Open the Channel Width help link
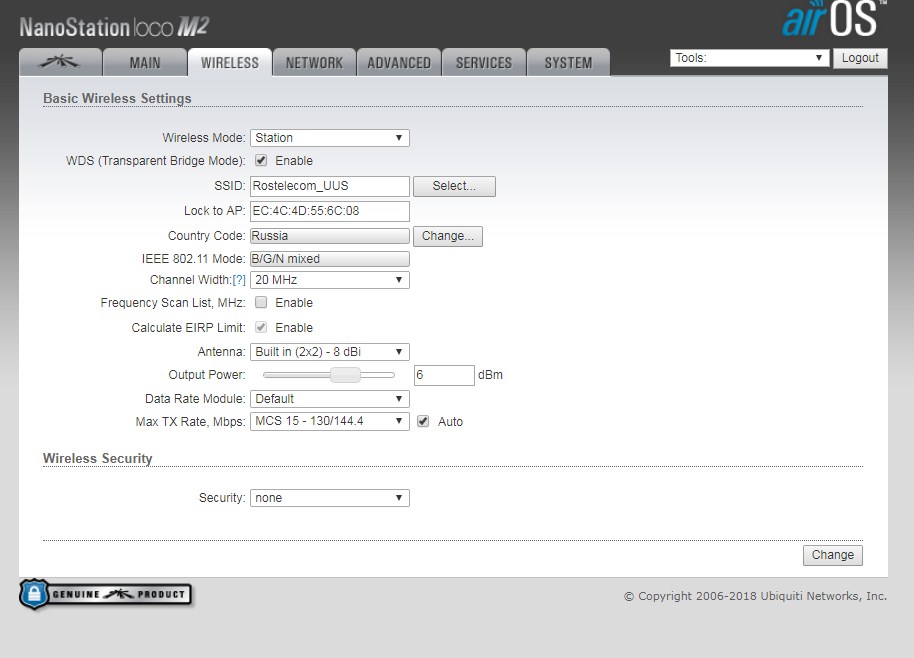Viewport: 914px width, 658px height. point(239,280)
